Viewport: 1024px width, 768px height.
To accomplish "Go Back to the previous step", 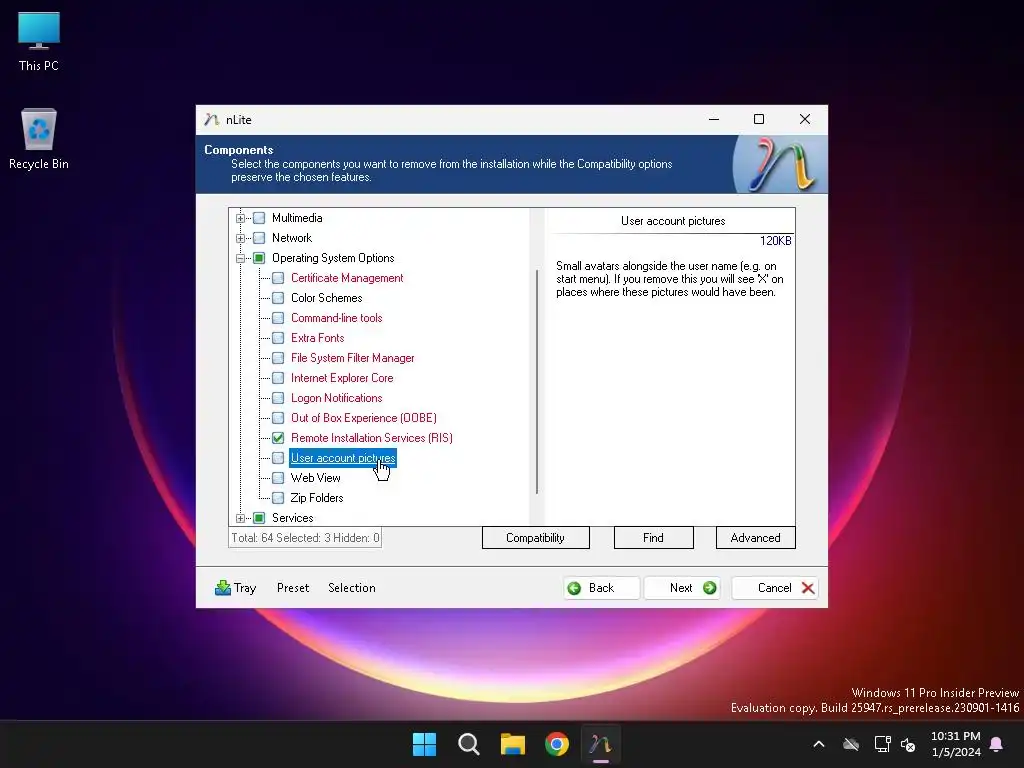I will tap(601, 588).
